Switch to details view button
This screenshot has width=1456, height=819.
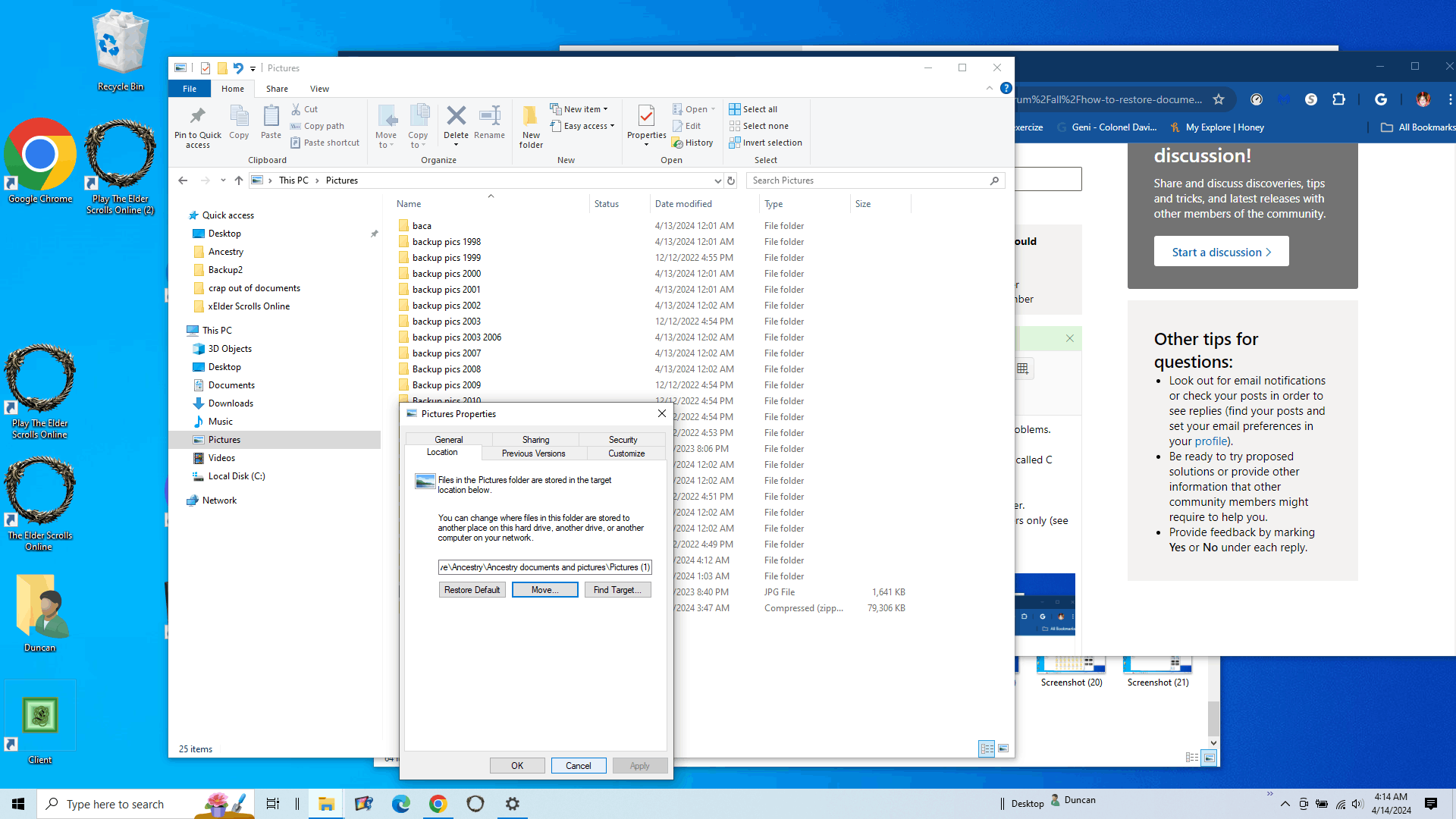click(987, 748)
